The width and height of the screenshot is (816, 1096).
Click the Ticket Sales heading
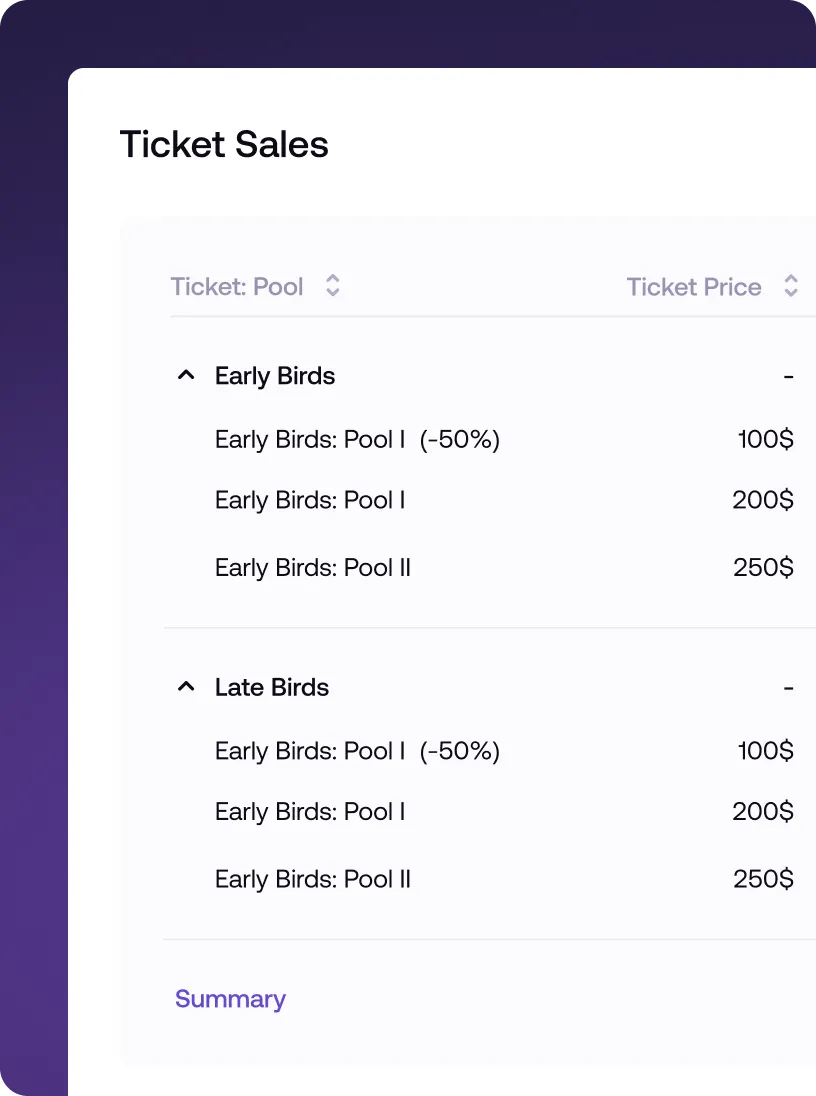pyautogui.click(x=224, y=144)
